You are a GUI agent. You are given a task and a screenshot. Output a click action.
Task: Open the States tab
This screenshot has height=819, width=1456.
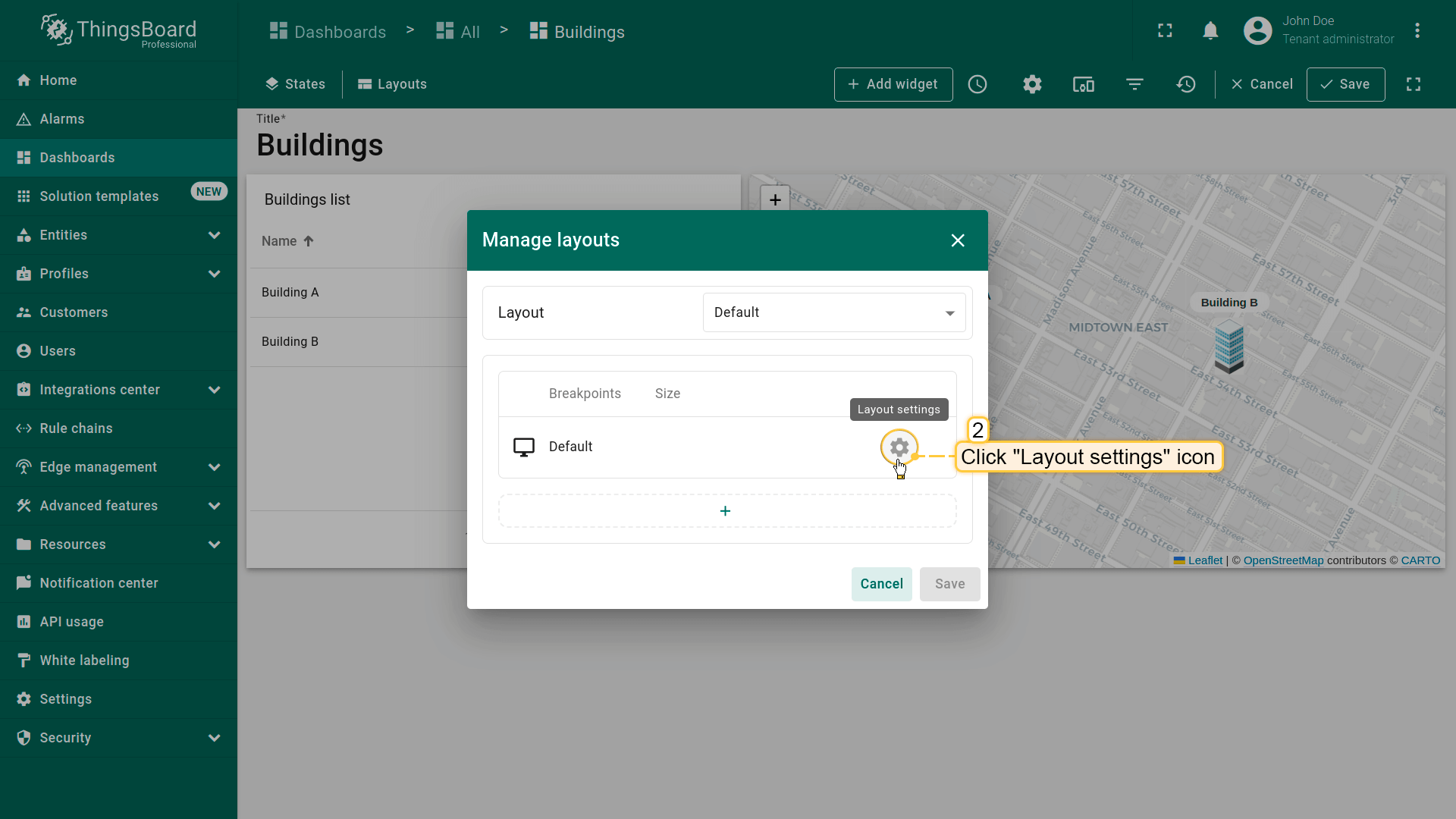pyautogui.click(x=295, y=84)
